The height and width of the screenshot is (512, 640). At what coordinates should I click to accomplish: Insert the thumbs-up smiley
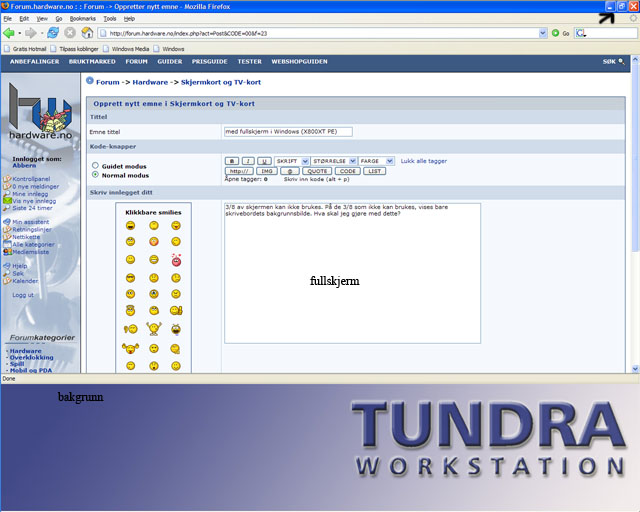[x=176, y=311]
